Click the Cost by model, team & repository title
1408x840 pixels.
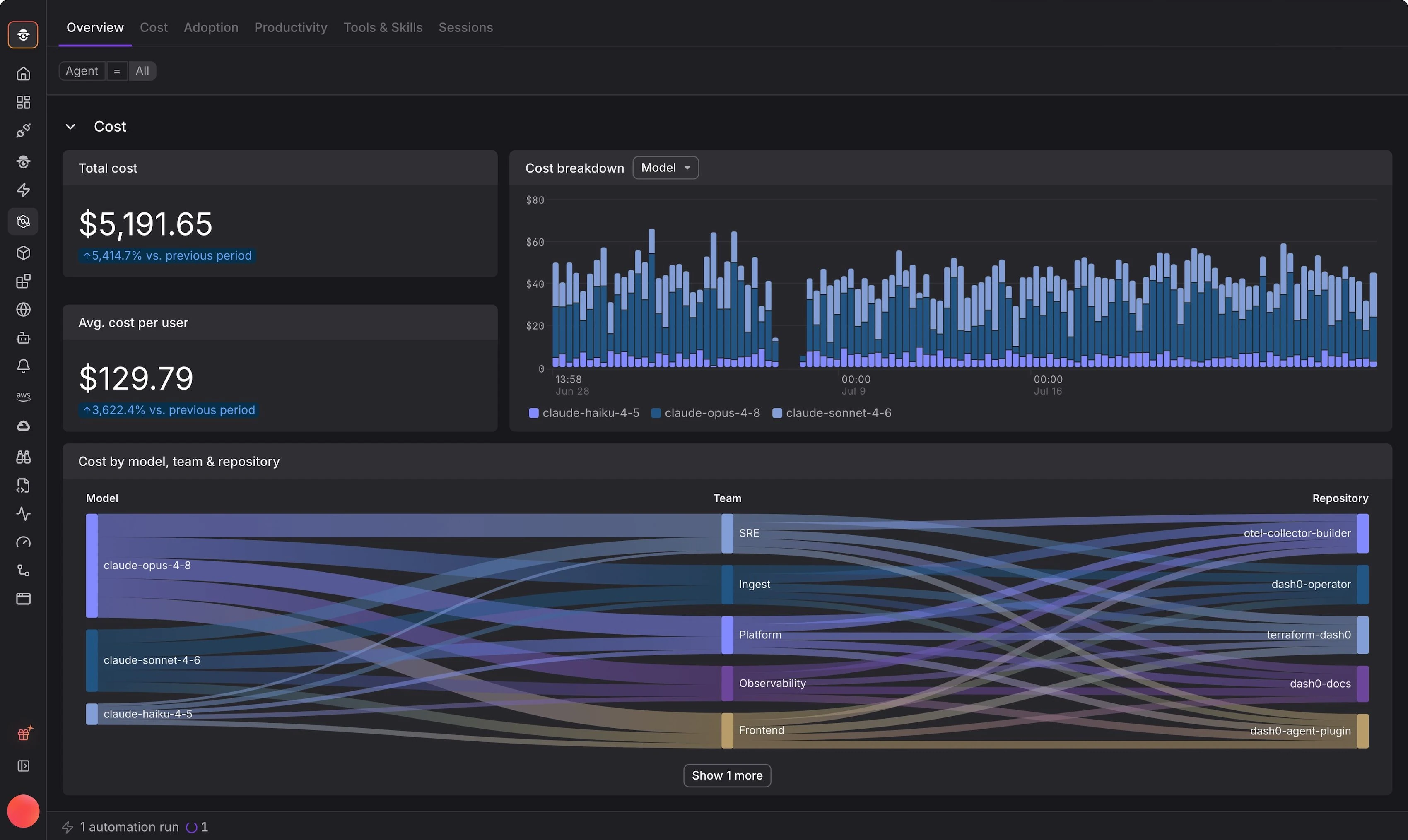pyautogui.click(x=179, y=461)
